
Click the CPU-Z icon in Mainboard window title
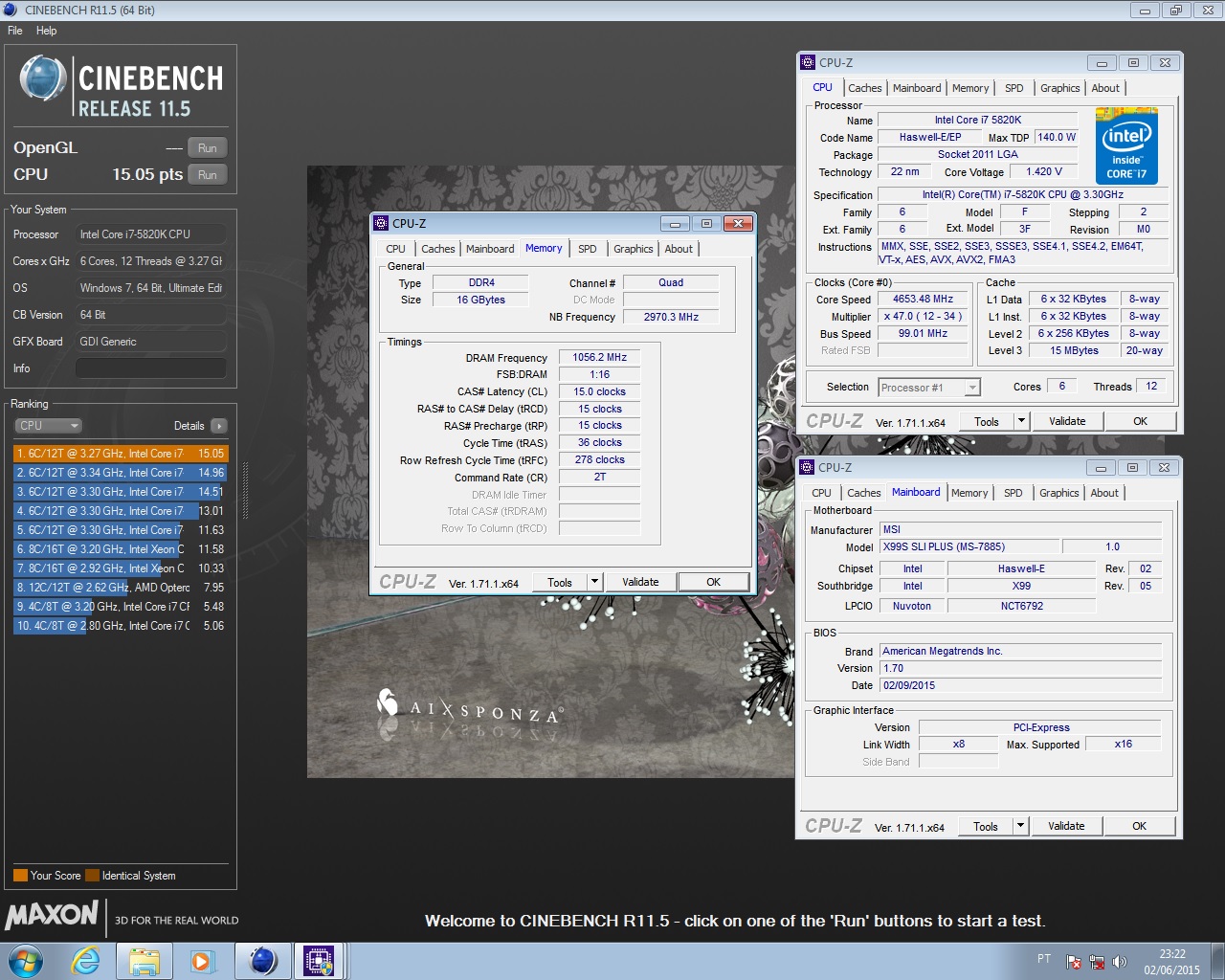(x=807, y=467)
